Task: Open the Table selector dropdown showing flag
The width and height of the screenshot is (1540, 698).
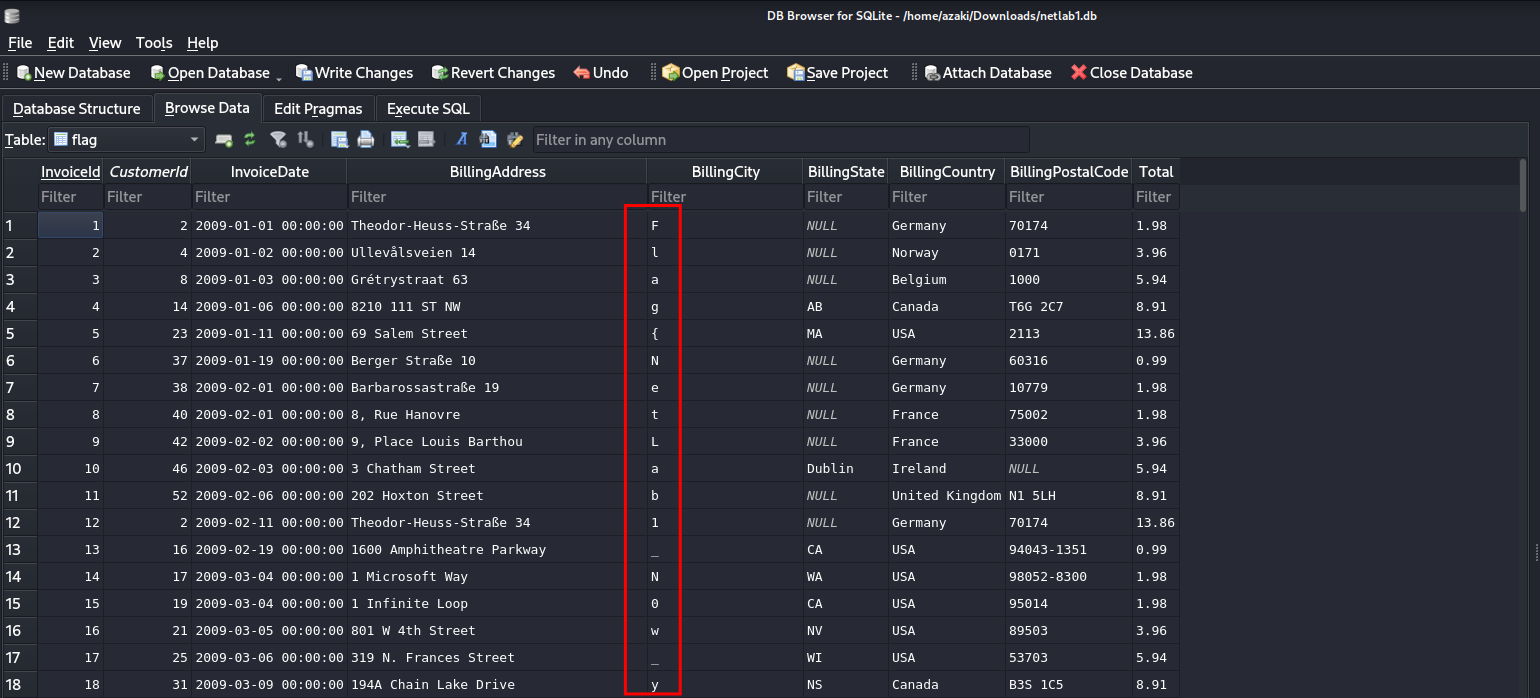Action: (126, 140)
